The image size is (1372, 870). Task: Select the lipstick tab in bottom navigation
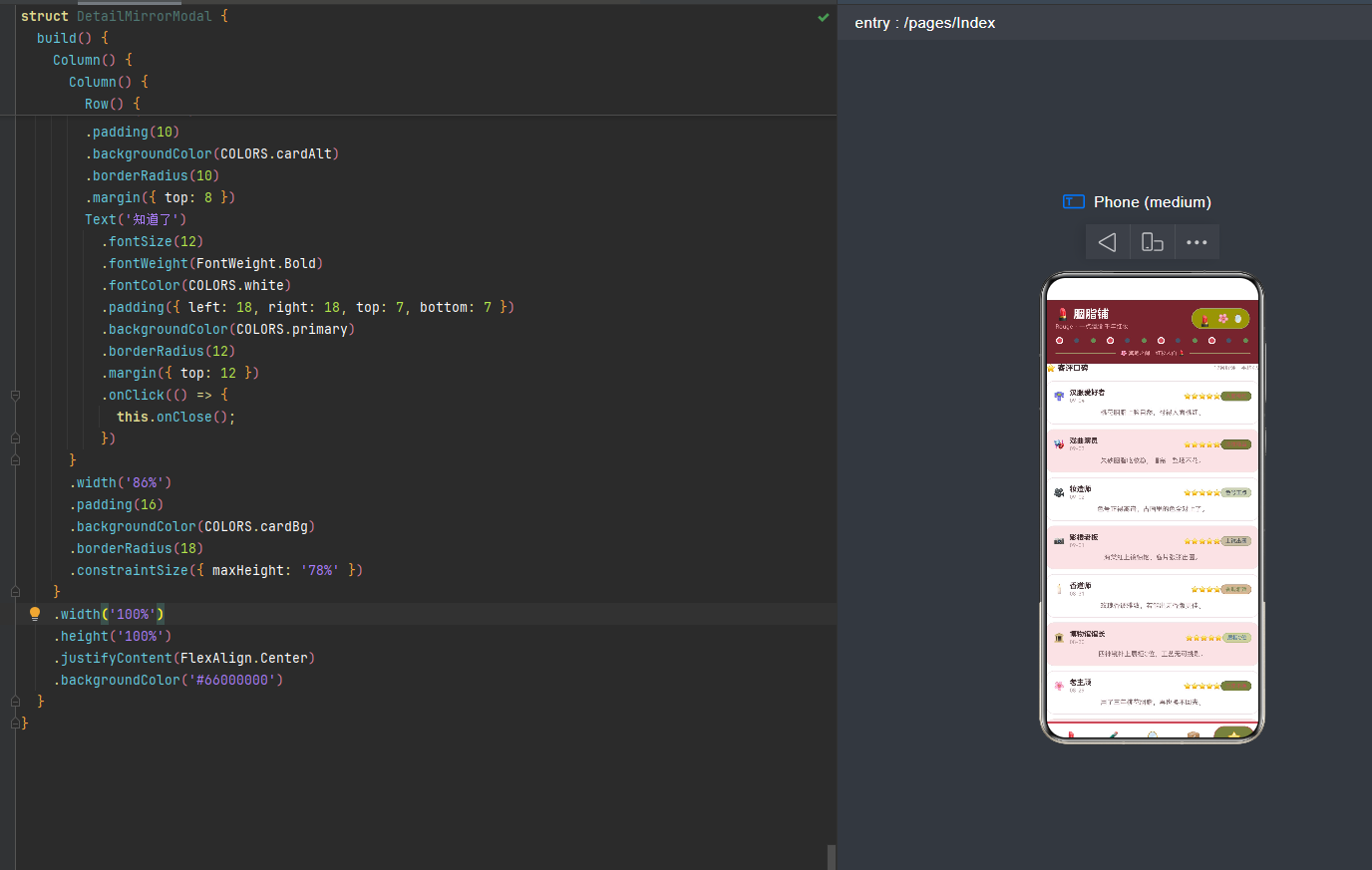[1072, 734]
